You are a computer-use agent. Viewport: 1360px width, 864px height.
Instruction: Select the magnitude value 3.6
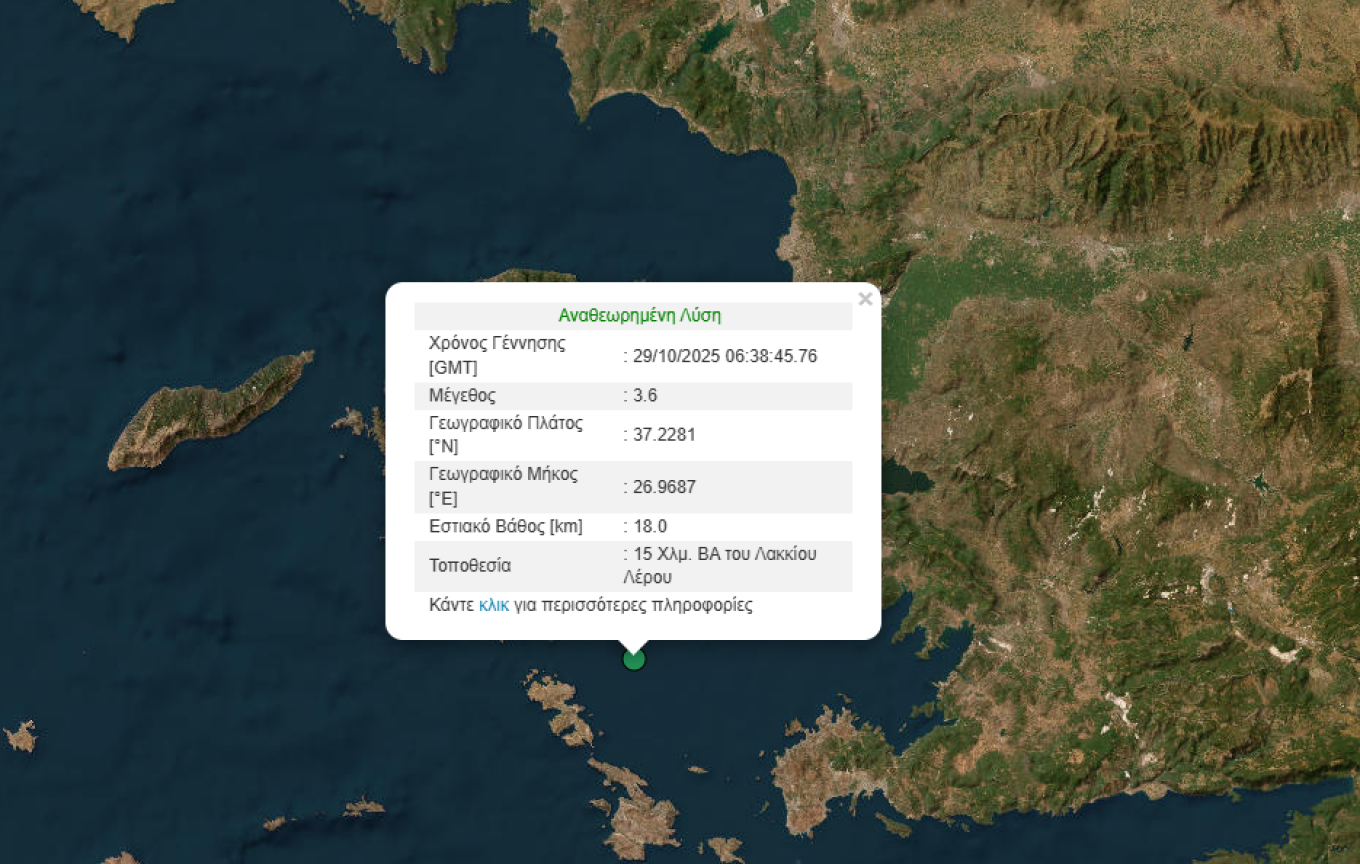(x=645, y=395)
